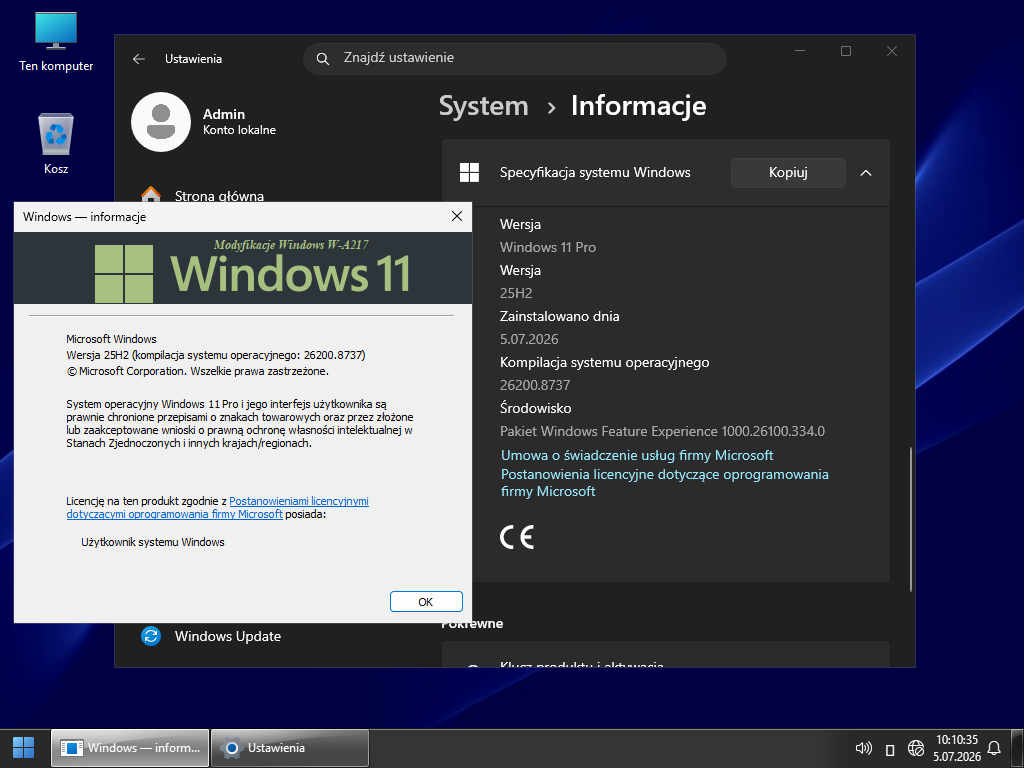The width and height of the screenshot is (1024, 768).
Task: Click the search magnifier in Settings
Action: [x=323, y=59]
